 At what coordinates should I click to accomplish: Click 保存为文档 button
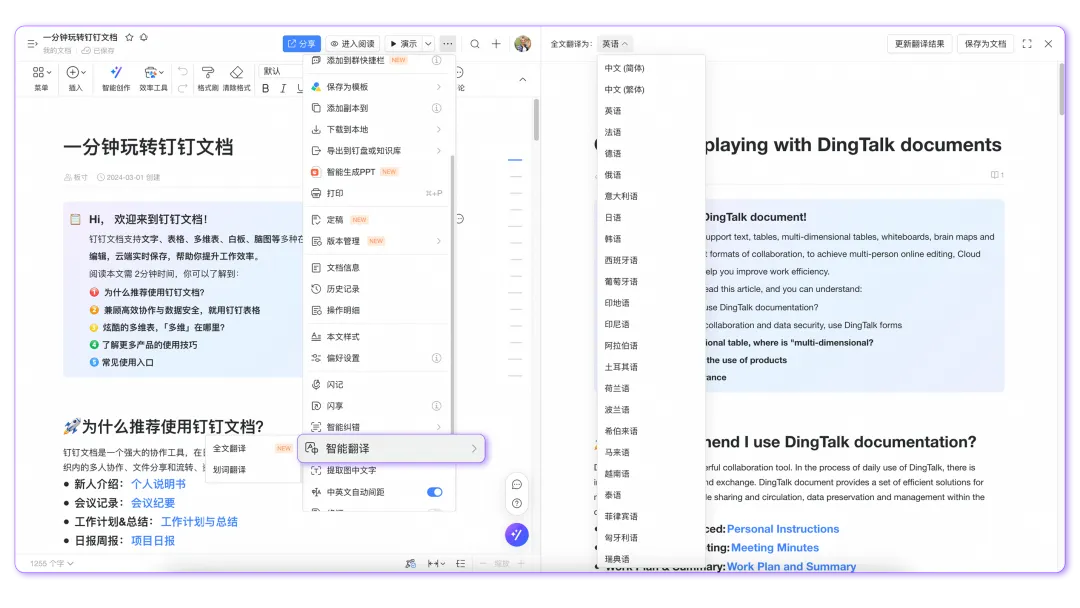tap(985, 43)
